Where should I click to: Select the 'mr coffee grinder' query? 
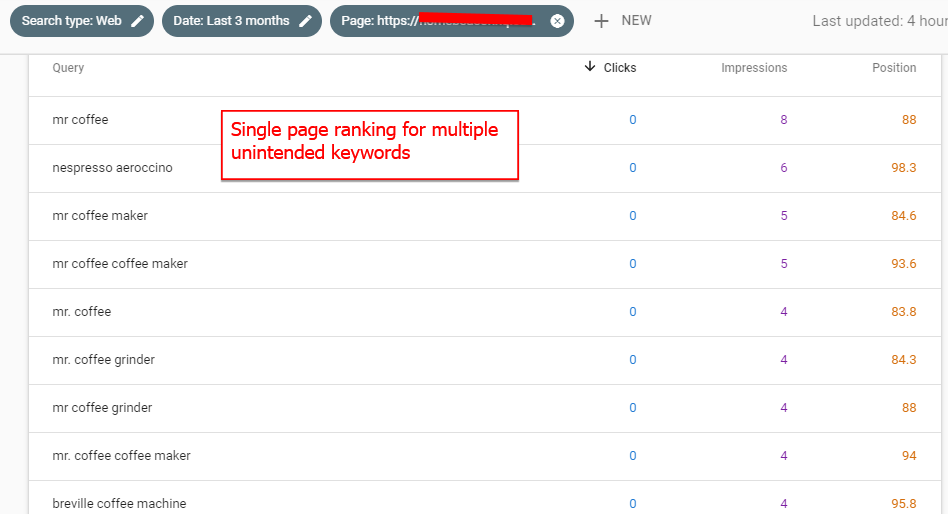[102, 408]
